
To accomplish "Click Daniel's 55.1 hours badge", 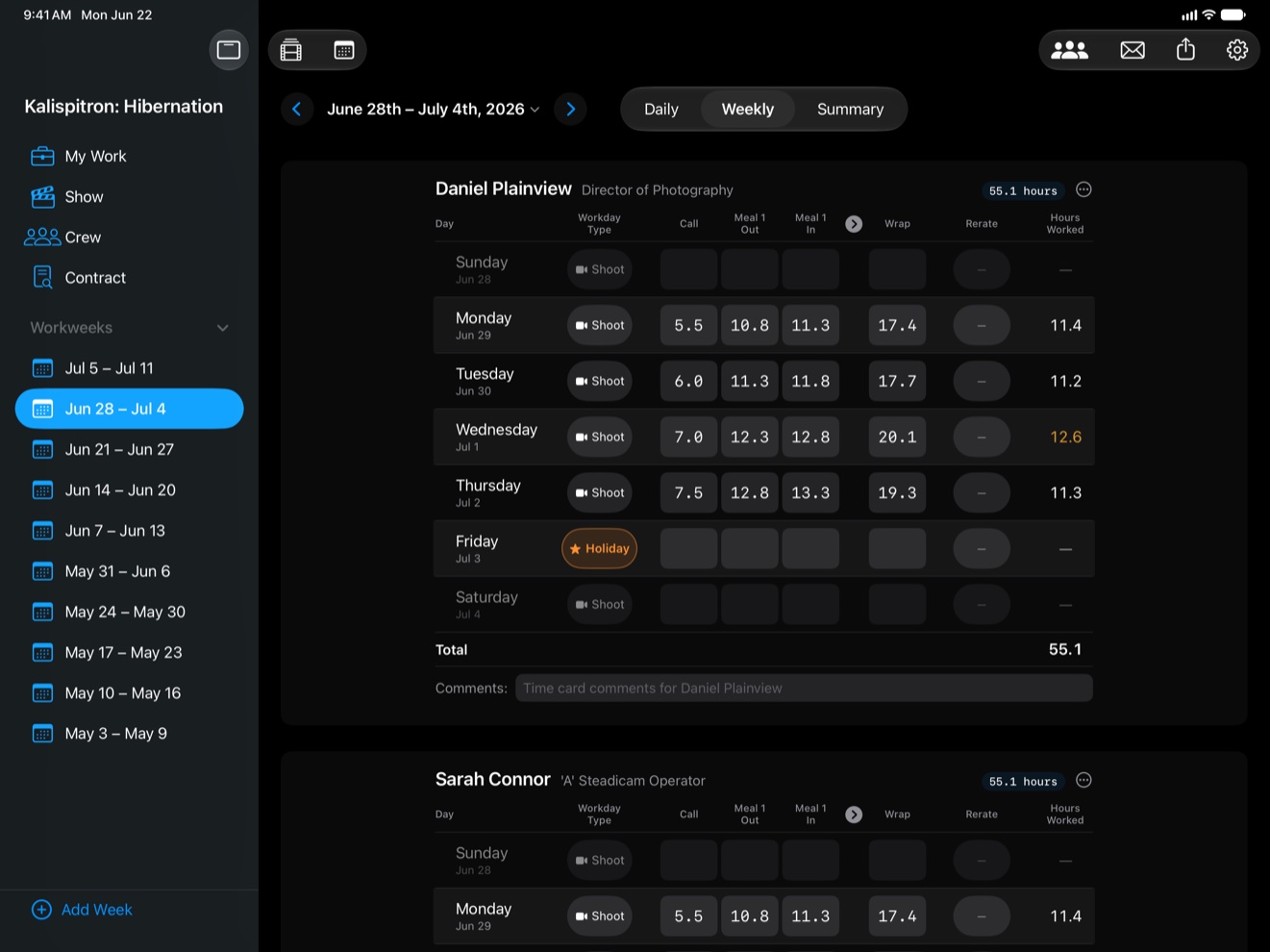I will [x=1023, y=190].
